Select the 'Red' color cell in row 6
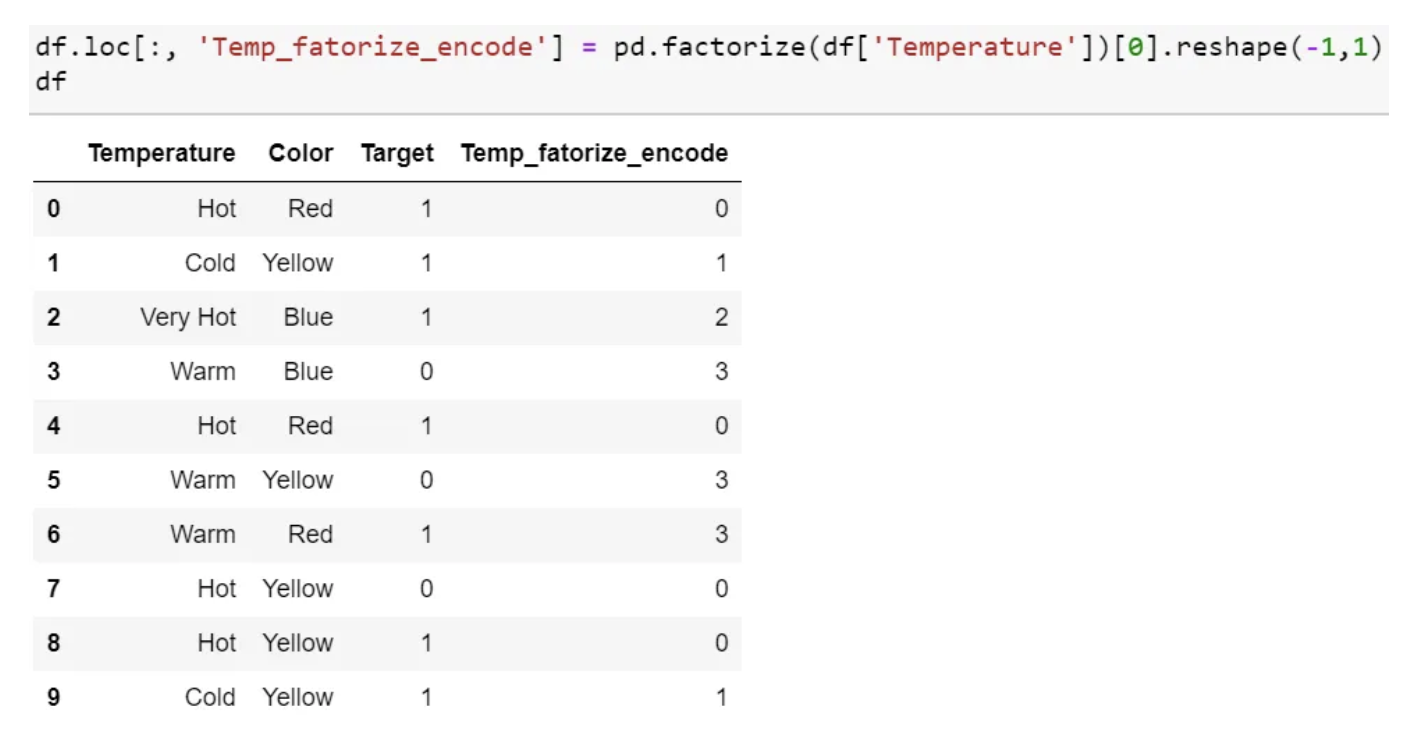This screenshot has height=750, width=1402. click(310, 534)
